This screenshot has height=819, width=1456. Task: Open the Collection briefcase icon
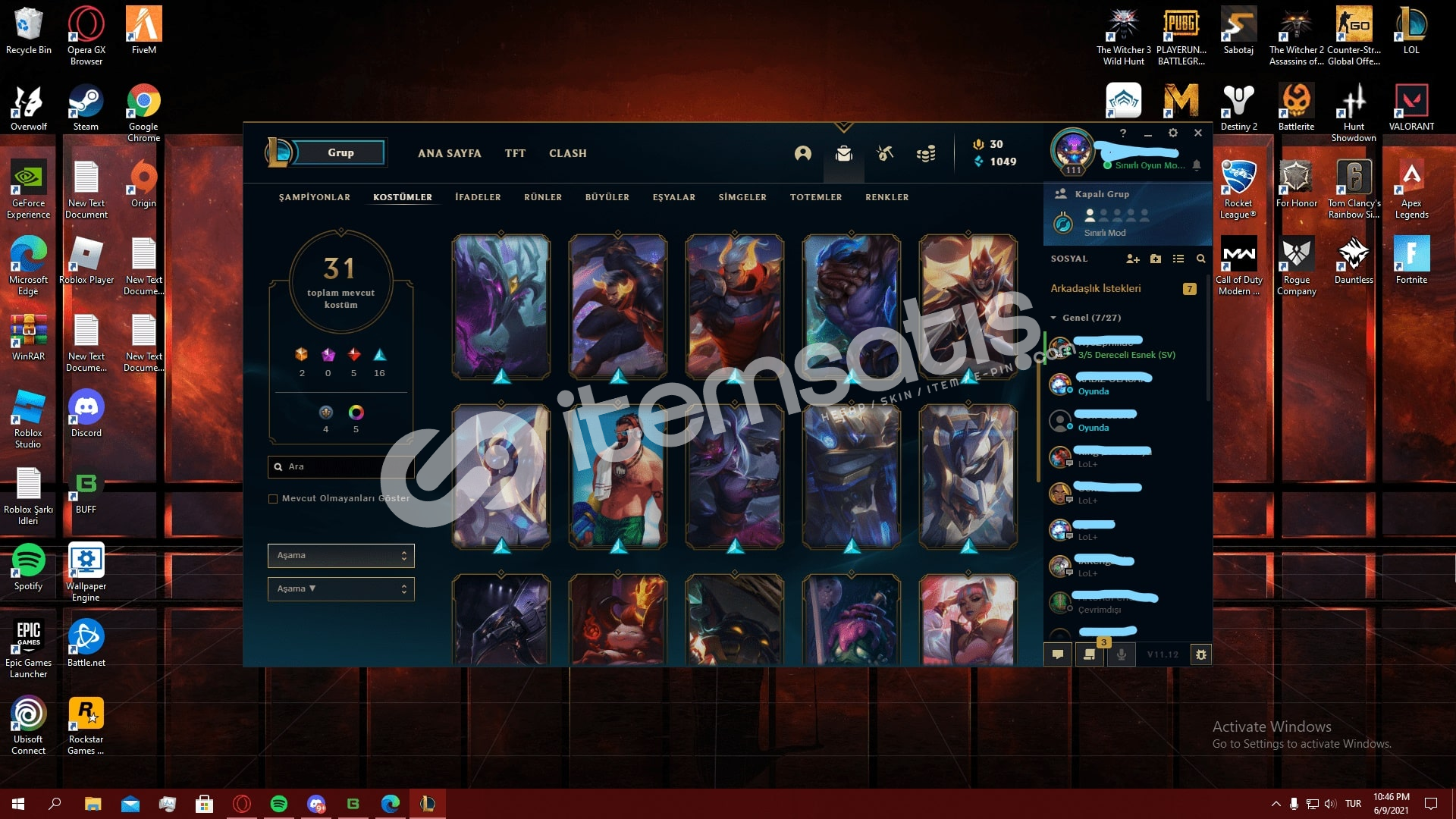coord(843,154)
